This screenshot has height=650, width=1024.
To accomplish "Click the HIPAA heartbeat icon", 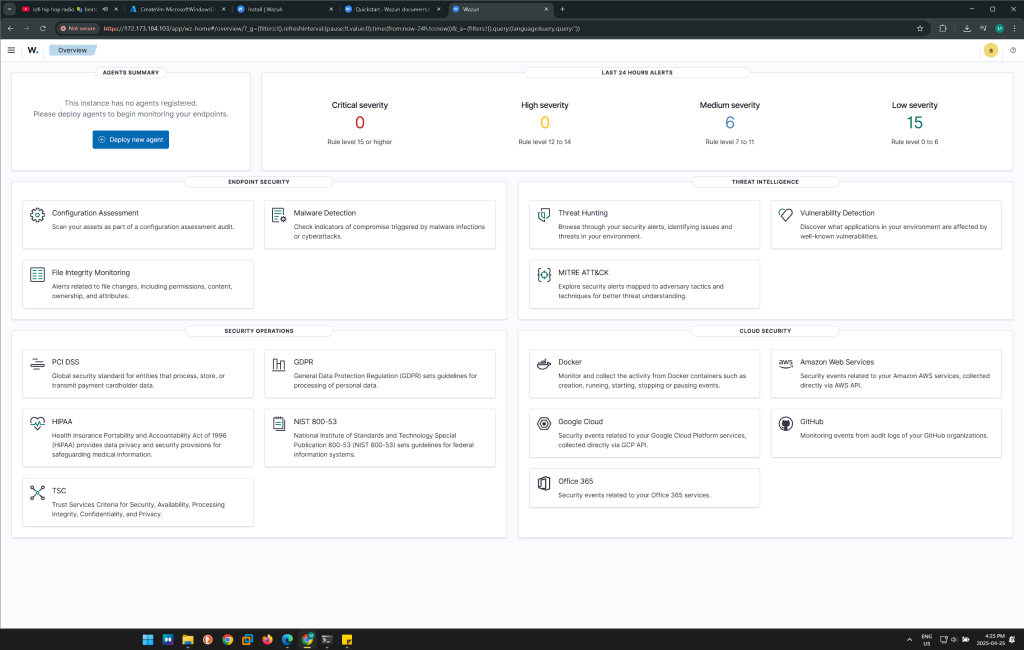I will pos(37,423).
